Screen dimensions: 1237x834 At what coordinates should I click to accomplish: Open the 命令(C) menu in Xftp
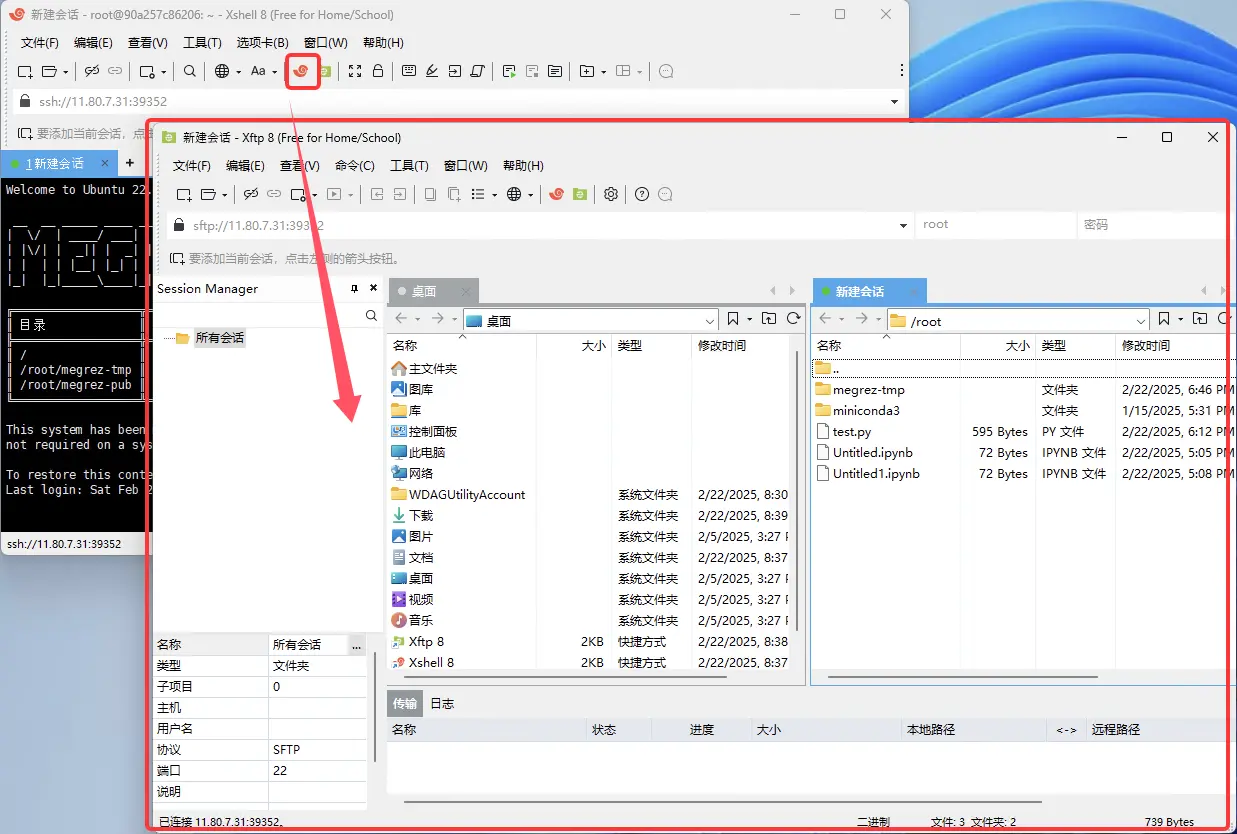tap(355, 165)
